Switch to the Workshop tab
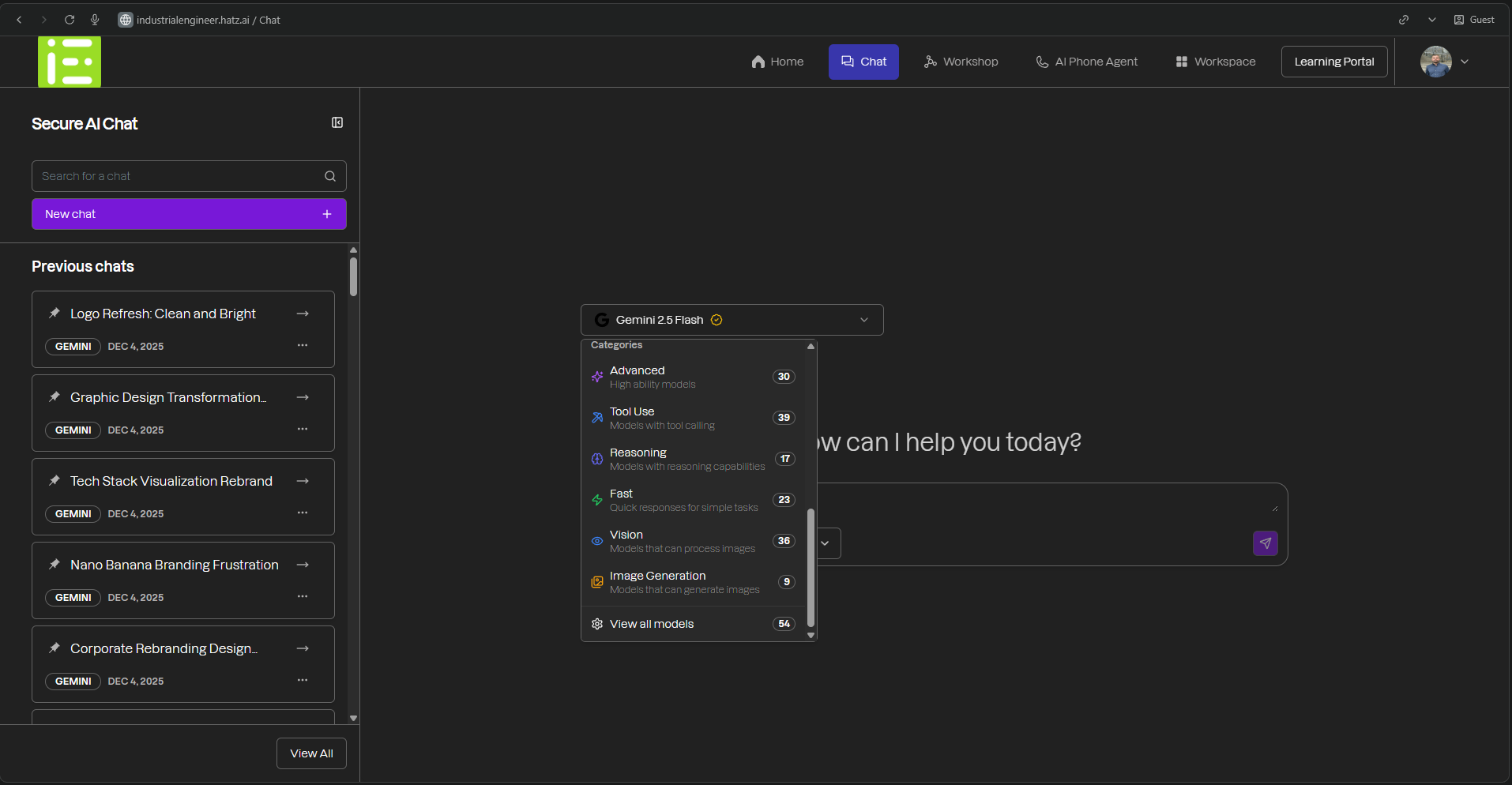 pos(961,62)
